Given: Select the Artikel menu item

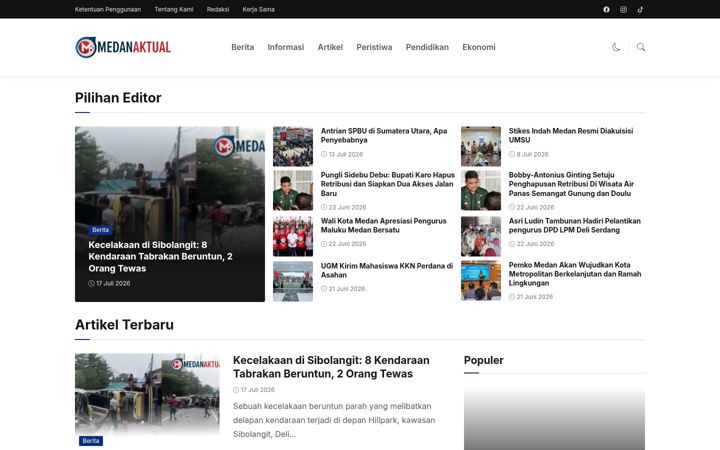Looking at the screenshot, I should click(330, 47).
